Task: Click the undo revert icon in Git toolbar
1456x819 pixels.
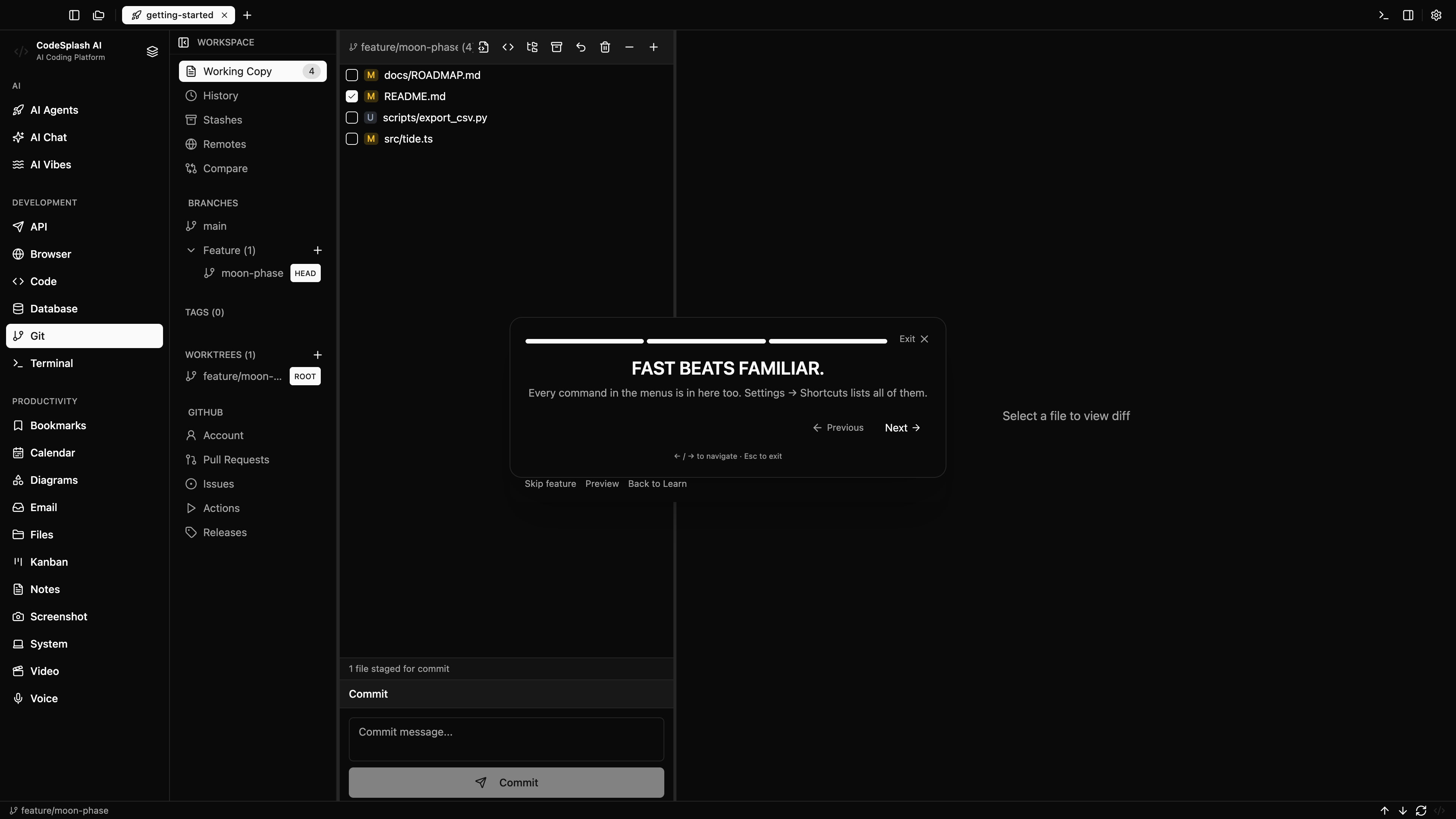Action: [x=581, y=47]
